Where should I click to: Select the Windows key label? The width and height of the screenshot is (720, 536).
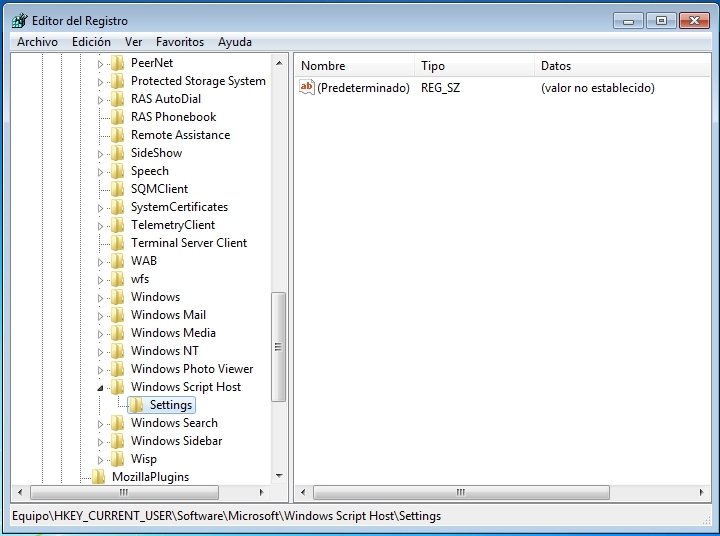point(155,297)
